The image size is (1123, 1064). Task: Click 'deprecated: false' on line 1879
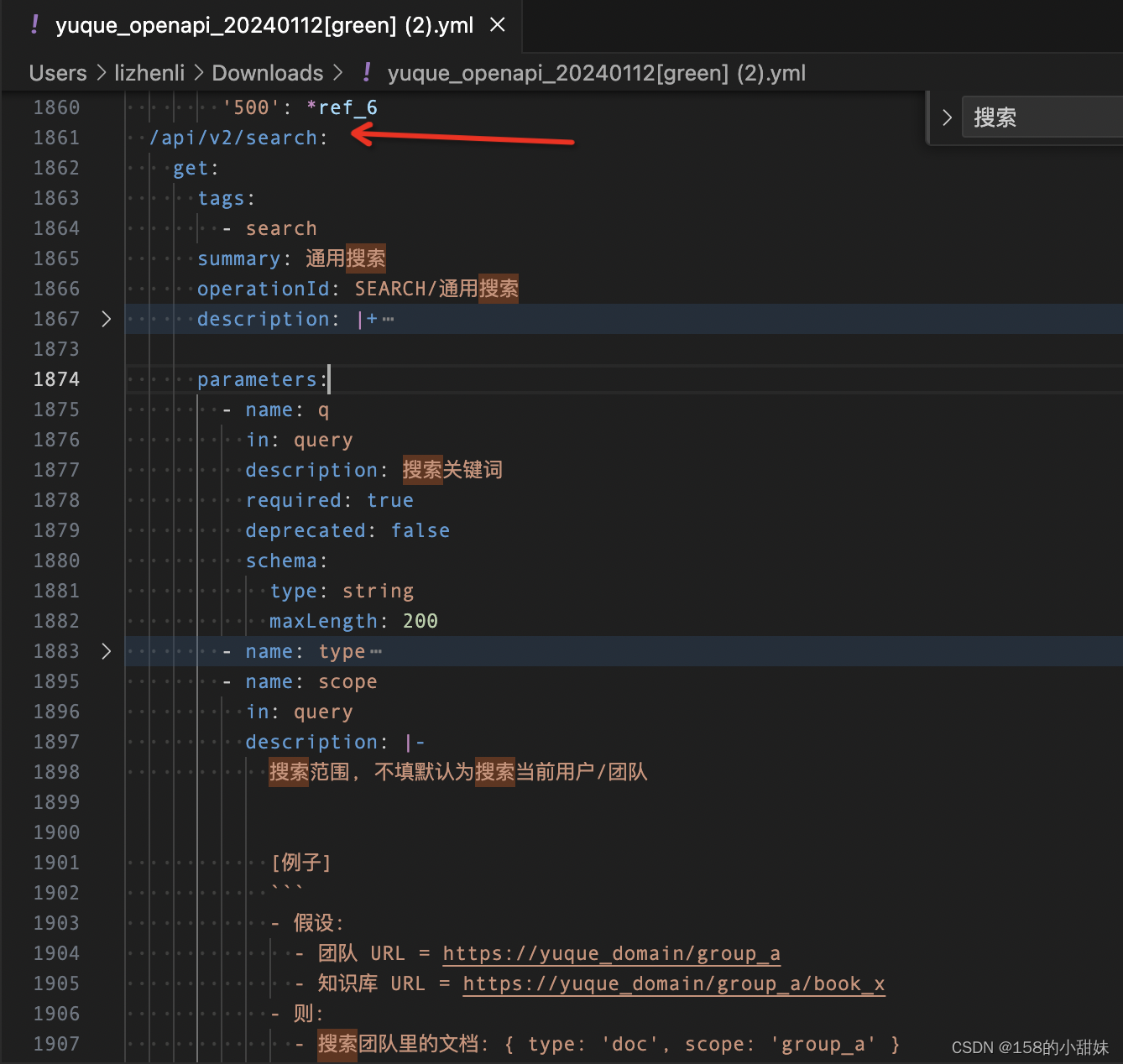pos(347,530)
